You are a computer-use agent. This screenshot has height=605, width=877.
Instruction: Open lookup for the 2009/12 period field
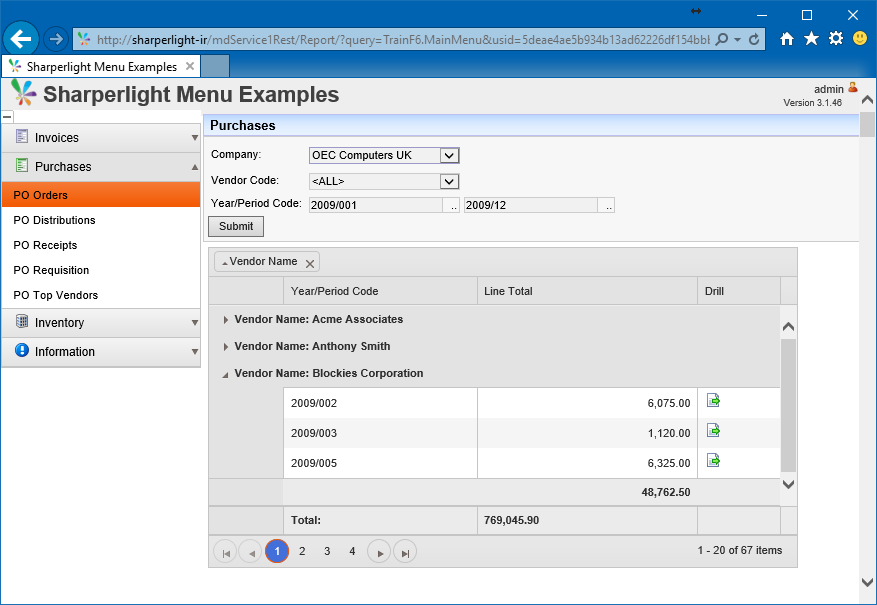[607, 205]
